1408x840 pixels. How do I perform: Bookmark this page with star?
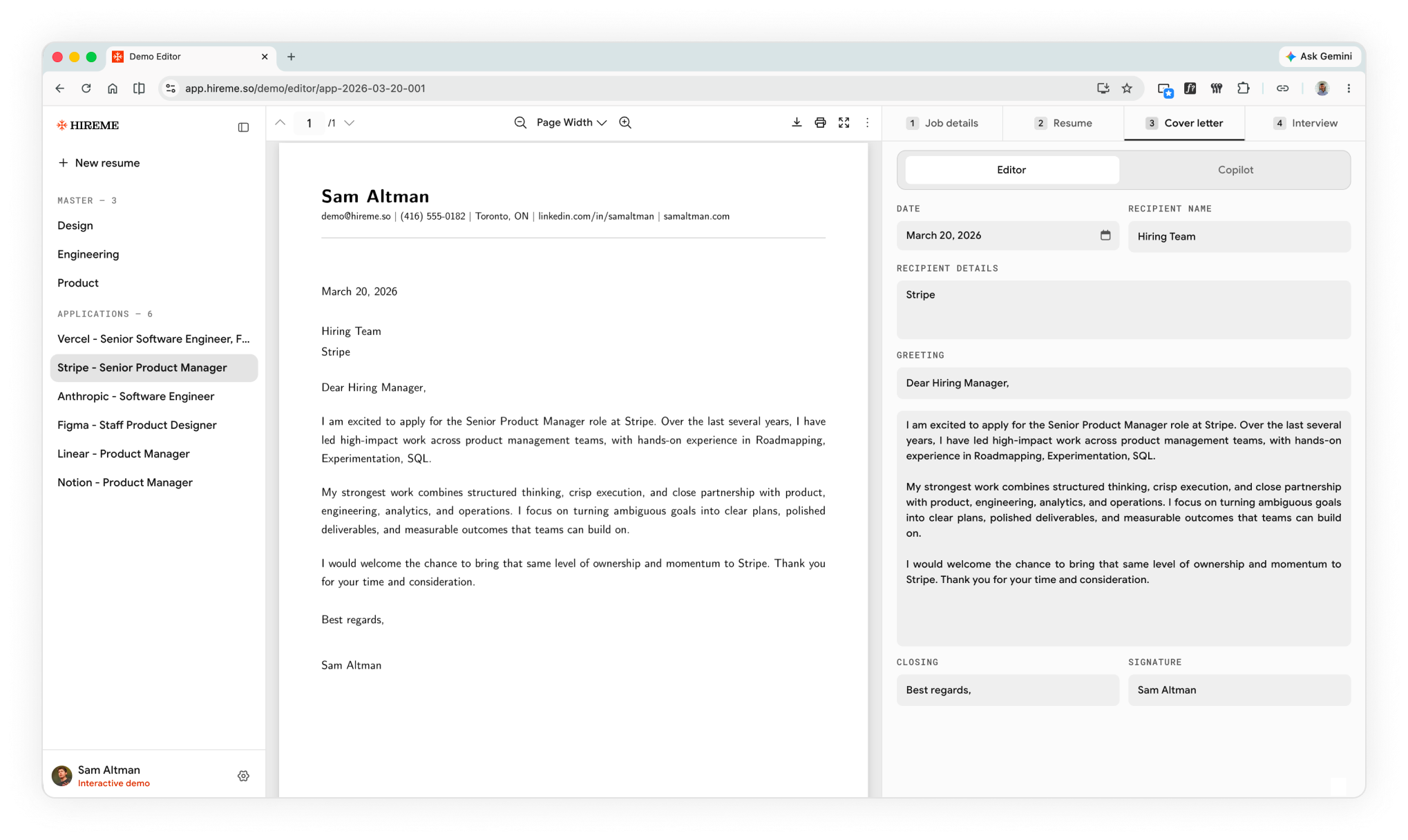click(1127, 88)
